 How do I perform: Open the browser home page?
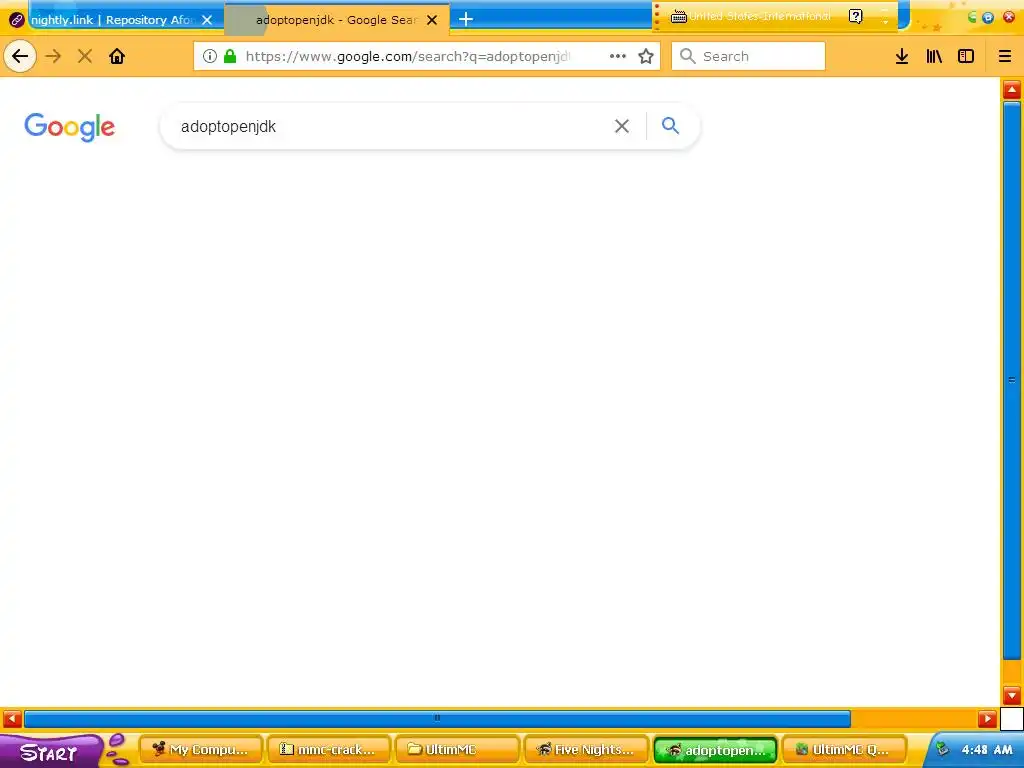117,56
